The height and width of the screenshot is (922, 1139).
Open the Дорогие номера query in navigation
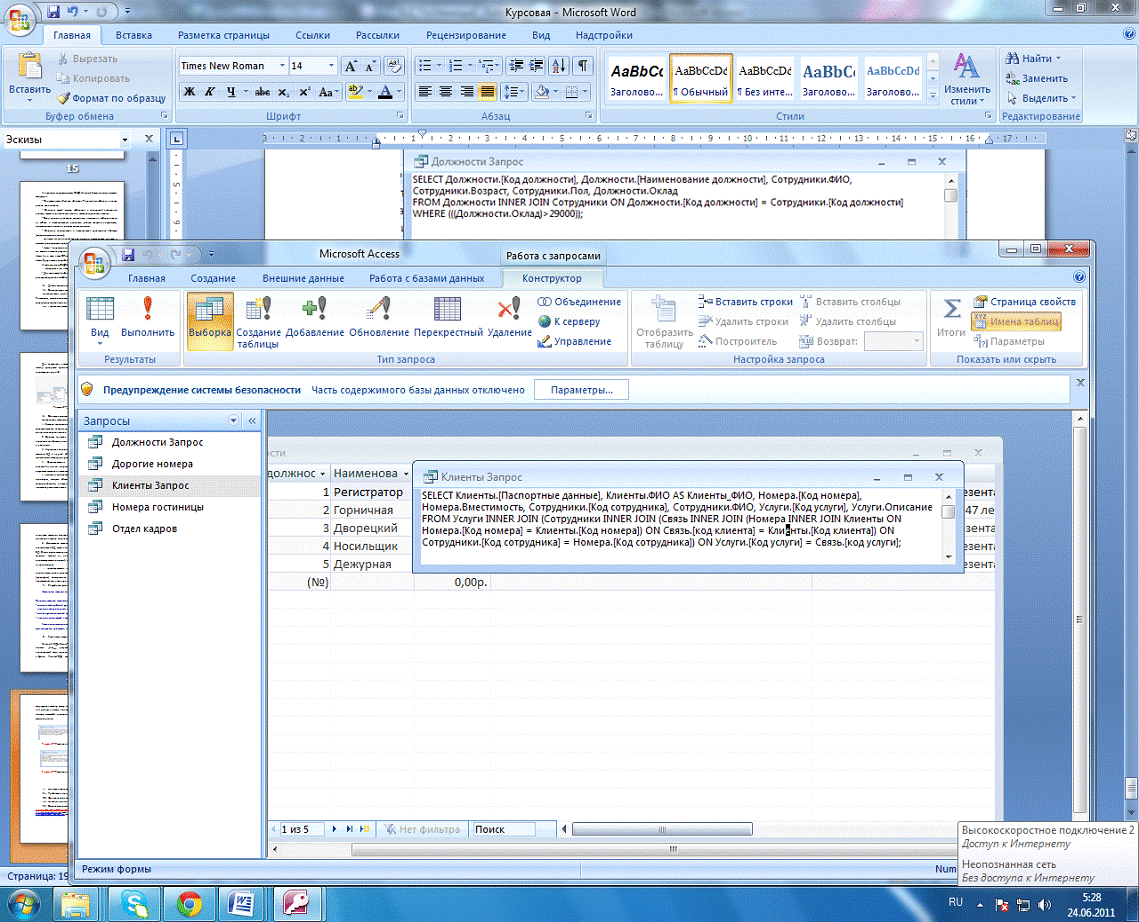point(152,464)
